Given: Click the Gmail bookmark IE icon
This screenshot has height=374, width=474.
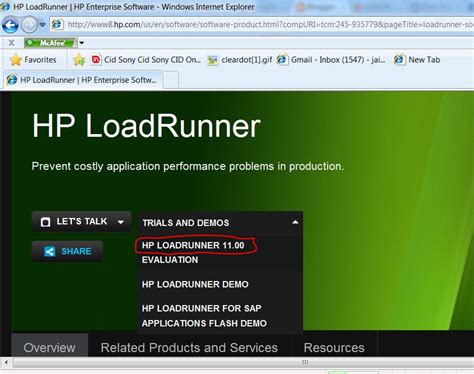Looking at the screenshot, I should click(x=282, y=60).
